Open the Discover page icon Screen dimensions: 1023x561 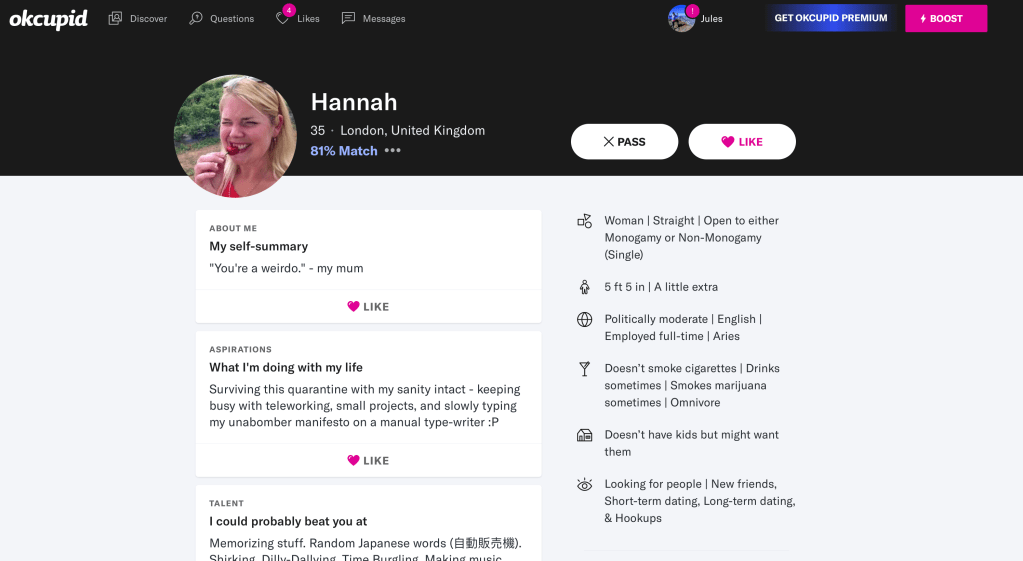coord(115,18)
